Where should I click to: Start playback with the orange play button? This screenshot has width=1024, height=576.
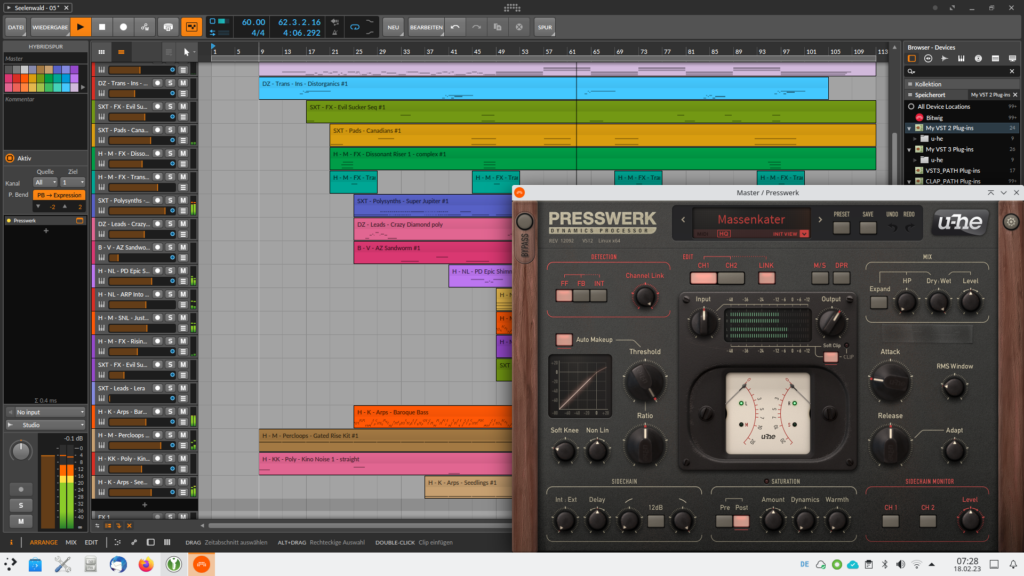[x=80, y=27]
